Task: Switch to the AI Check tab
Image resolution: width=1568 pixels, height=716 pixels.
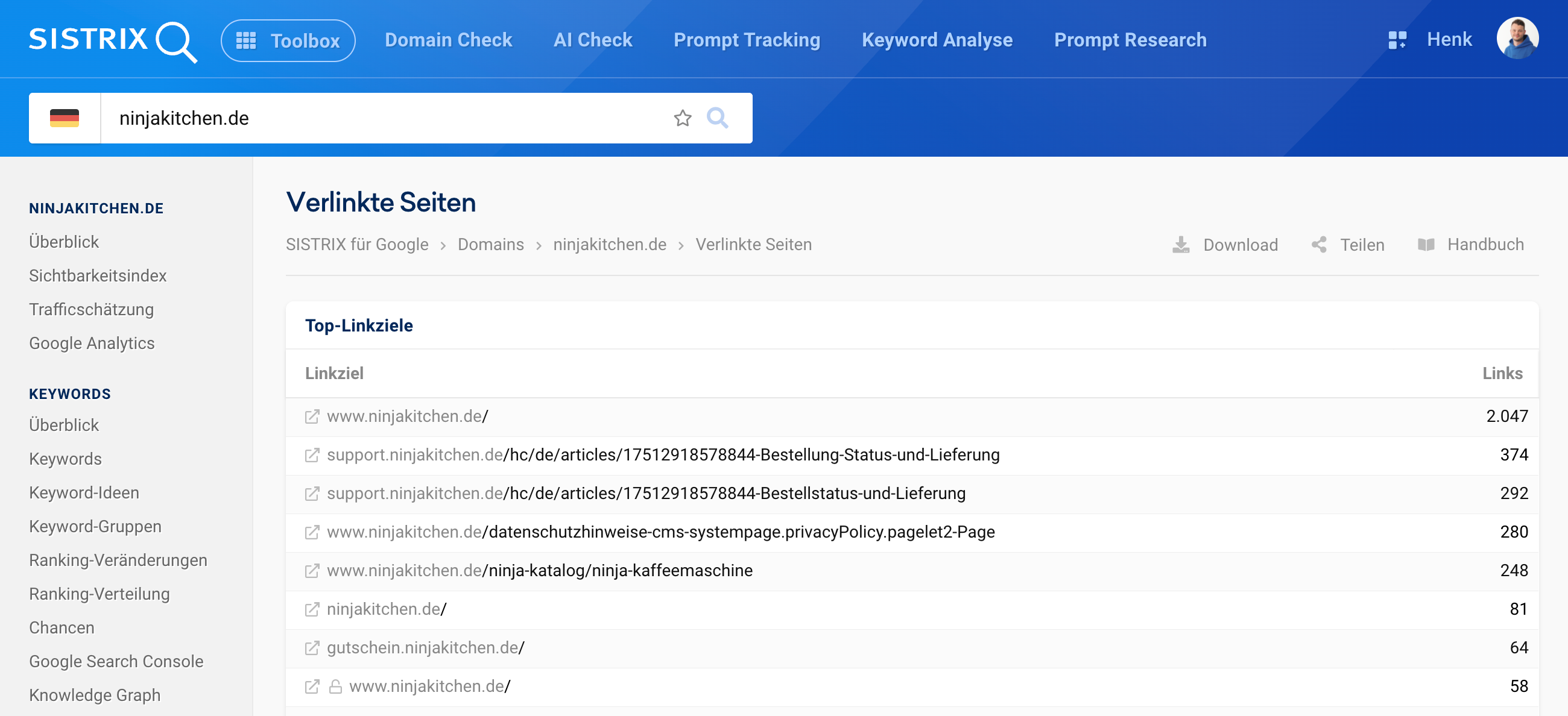Action: point(593,40)
